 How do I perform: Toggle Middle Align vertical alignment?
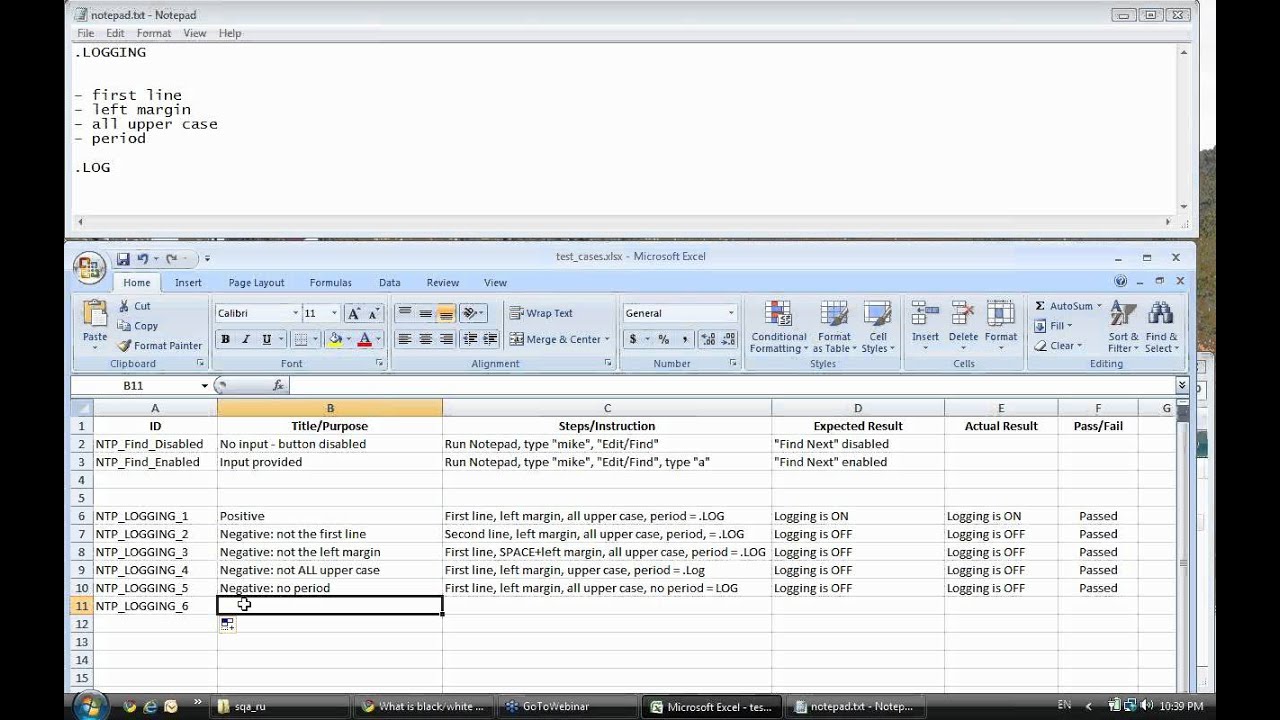[426, 313]
